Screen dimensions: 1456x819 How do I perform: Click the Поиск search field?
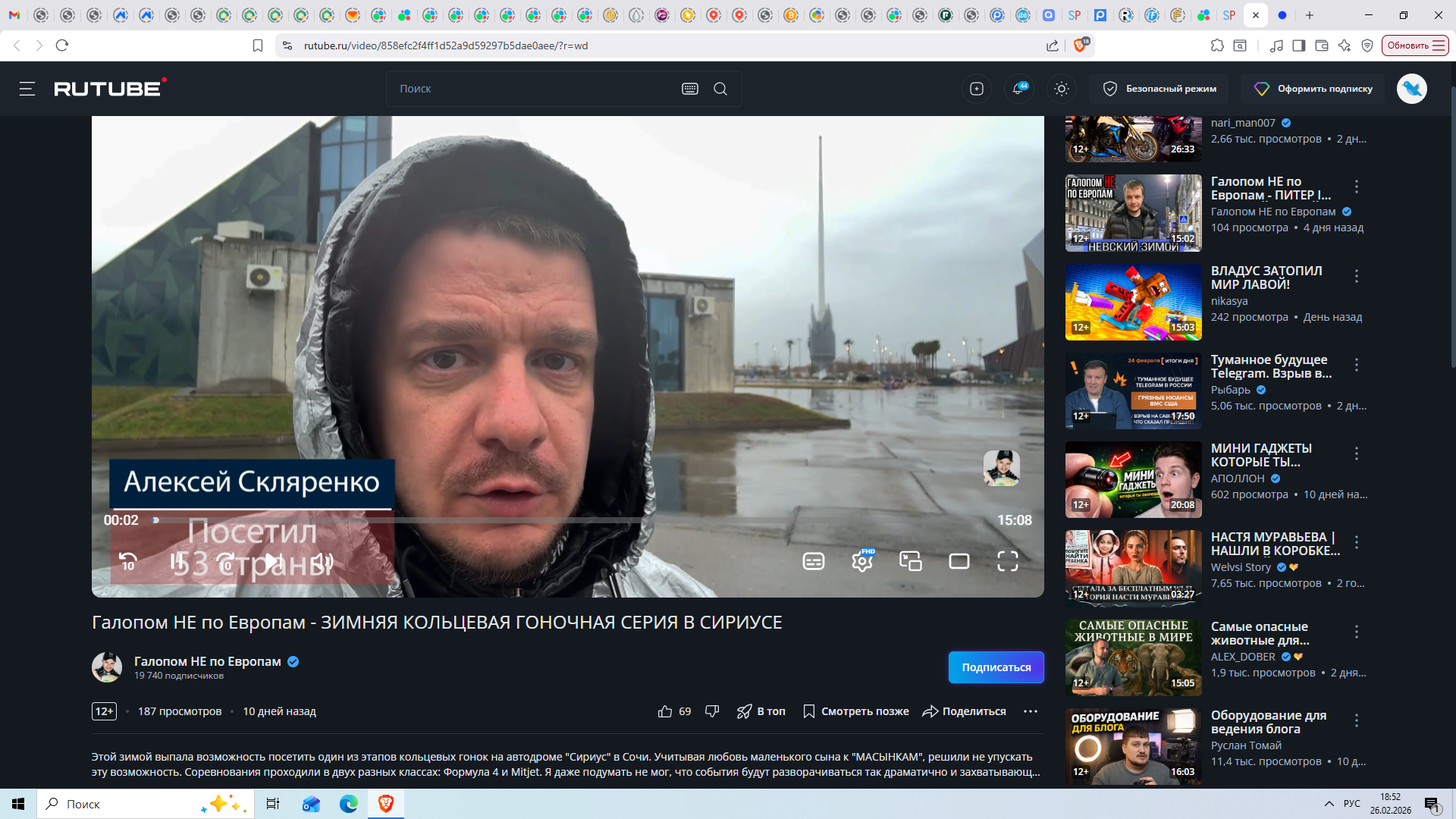(531, 89)
